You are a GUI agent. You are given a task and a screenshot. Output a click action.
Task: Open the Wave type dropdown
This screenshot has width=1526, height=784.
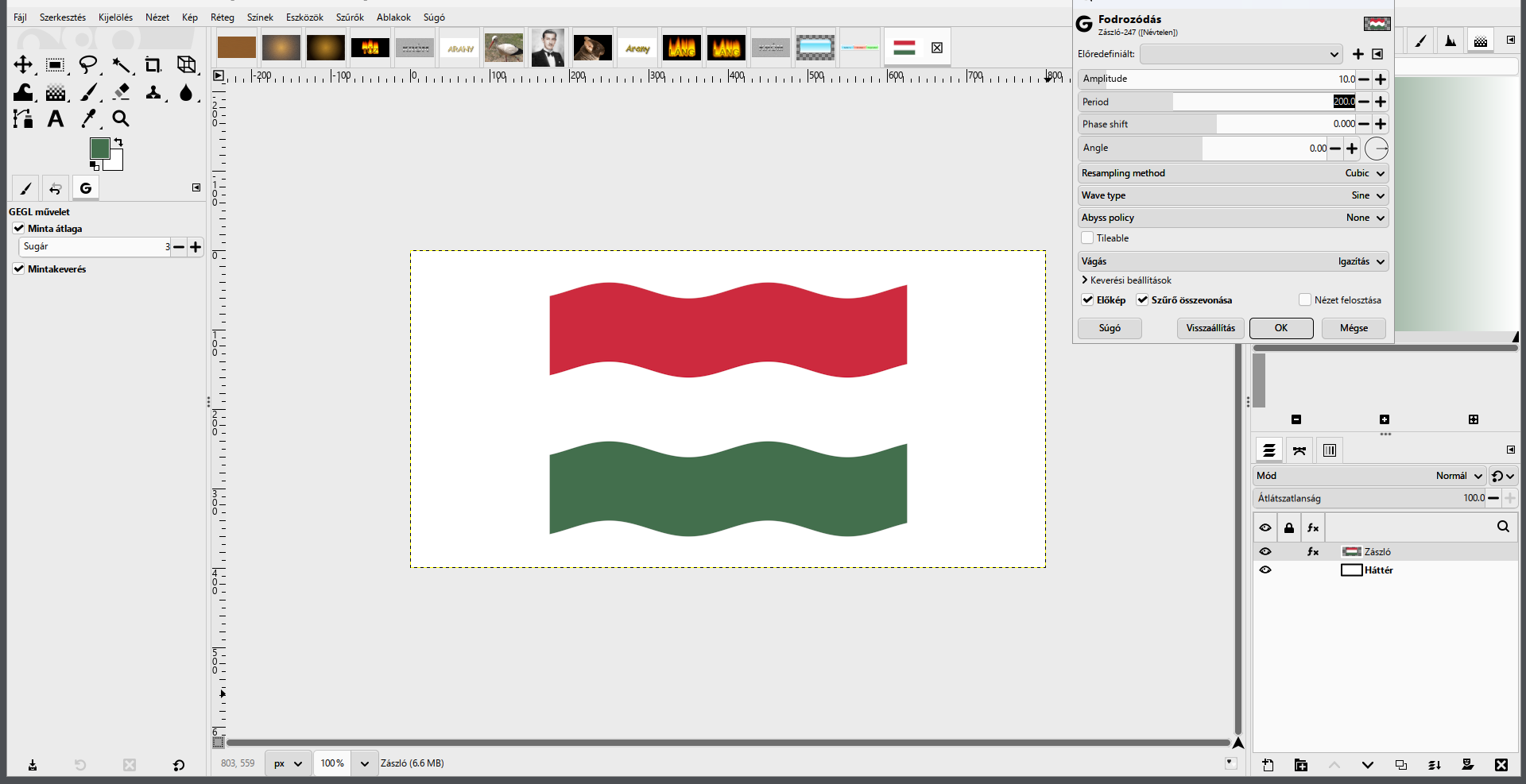coord(1233,195)
